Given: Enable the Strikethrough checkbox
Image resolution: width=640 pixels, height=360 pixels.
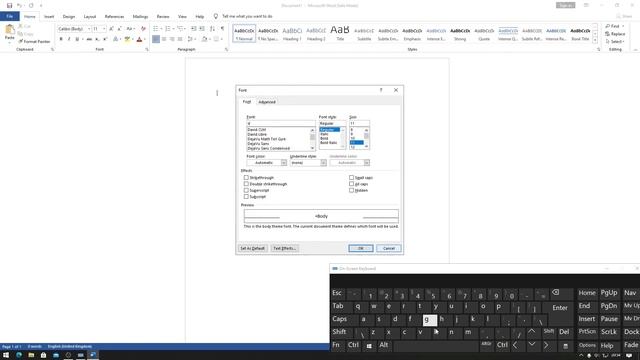Looking at the screenshot, I should [x=246, y=178].
